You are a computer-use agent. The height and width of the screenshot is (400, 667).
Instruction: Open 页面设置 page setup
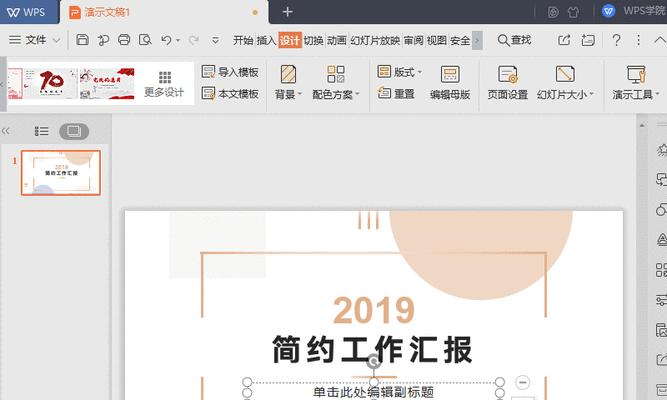pos(507,83)
